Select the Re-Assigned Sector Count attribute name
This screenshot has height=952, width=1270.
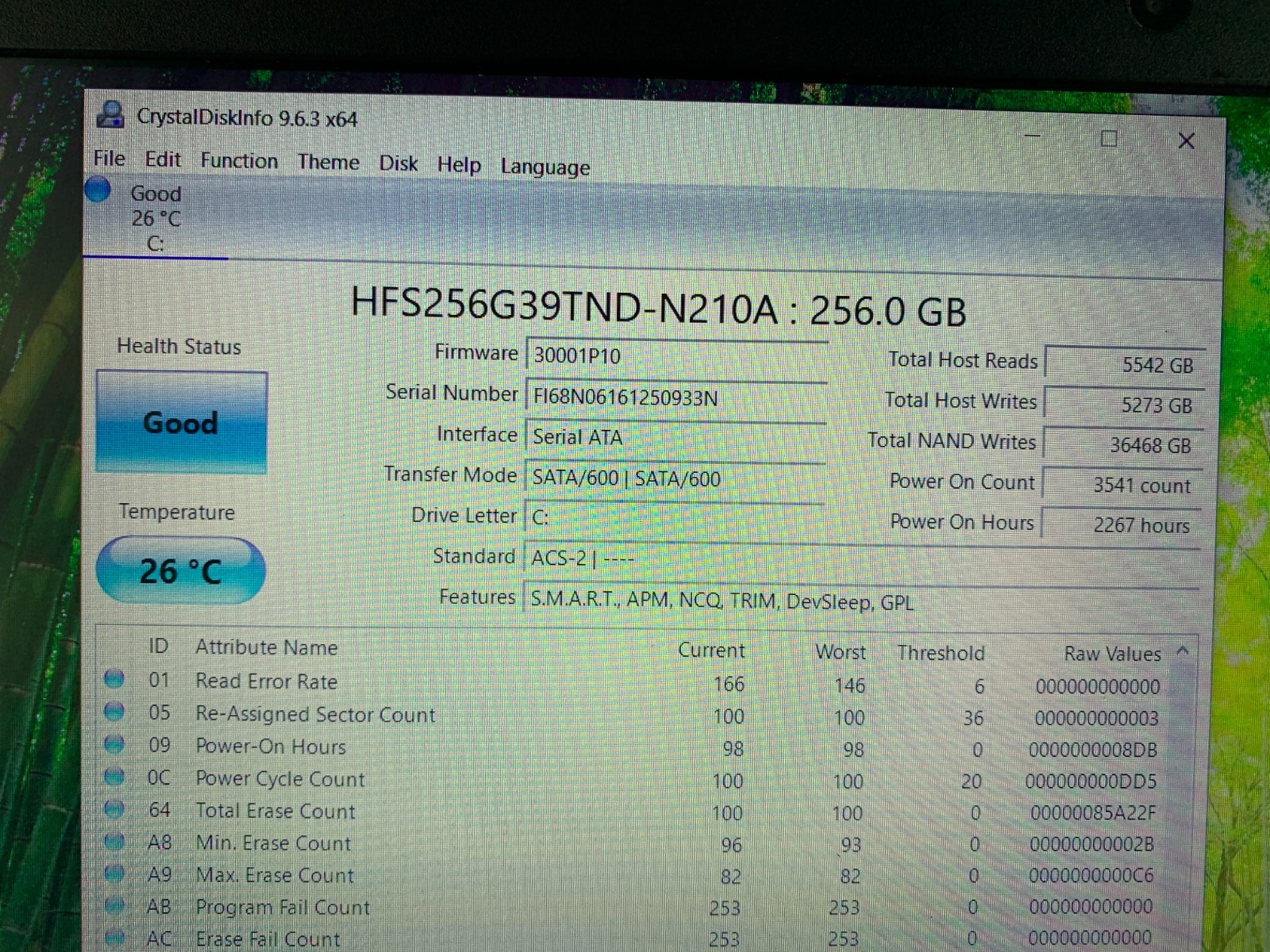click(315, 714)
